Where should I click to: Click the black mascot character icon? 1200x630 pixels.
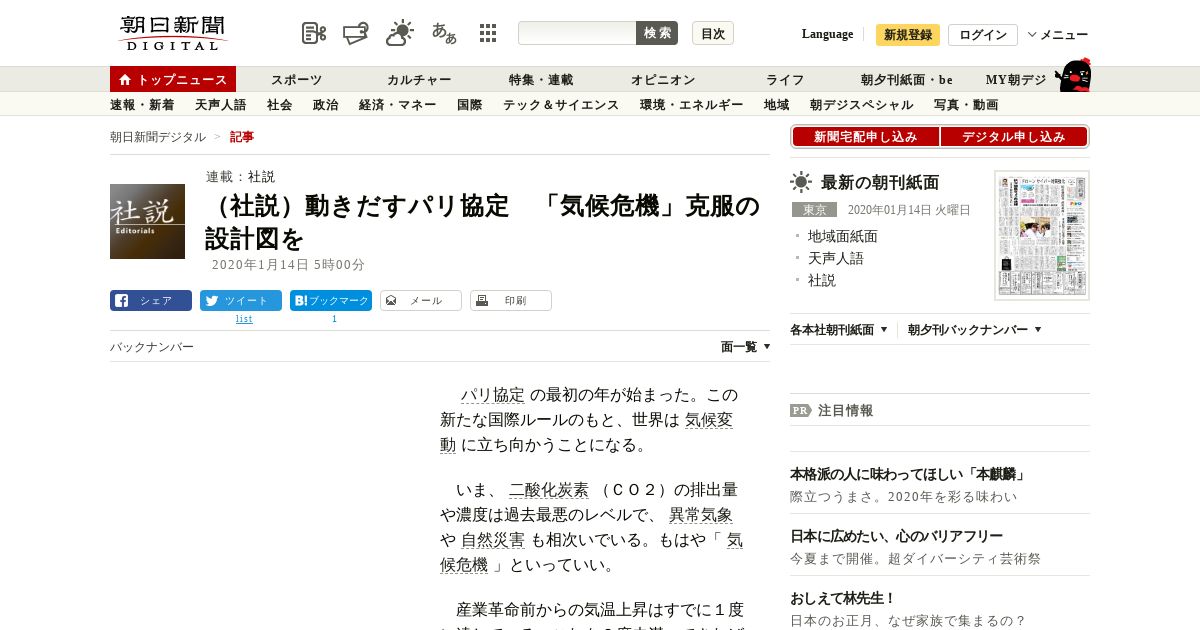1073,75
